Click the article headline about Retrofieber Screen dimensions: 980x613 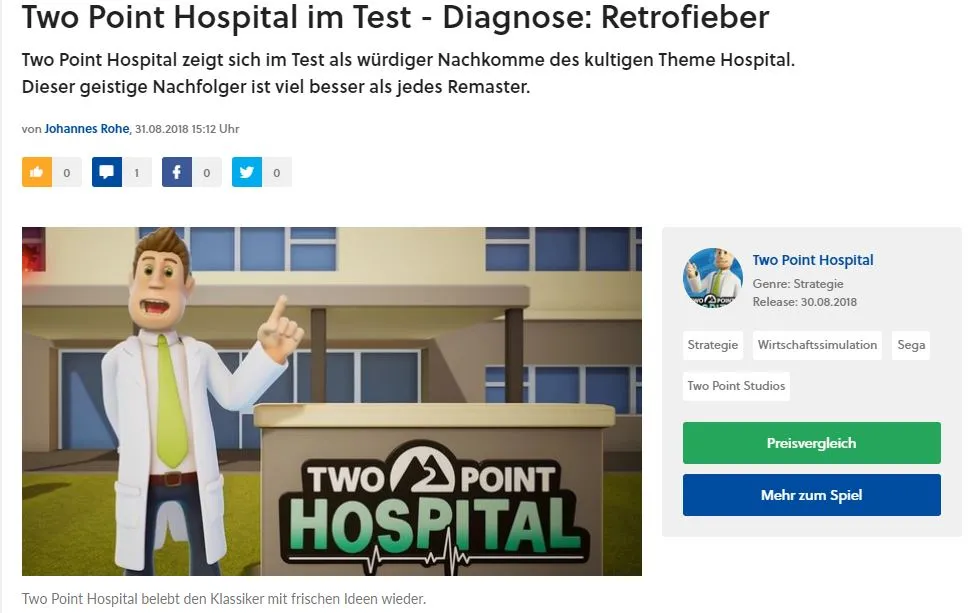pyautogui.click(x=396, y=17)
